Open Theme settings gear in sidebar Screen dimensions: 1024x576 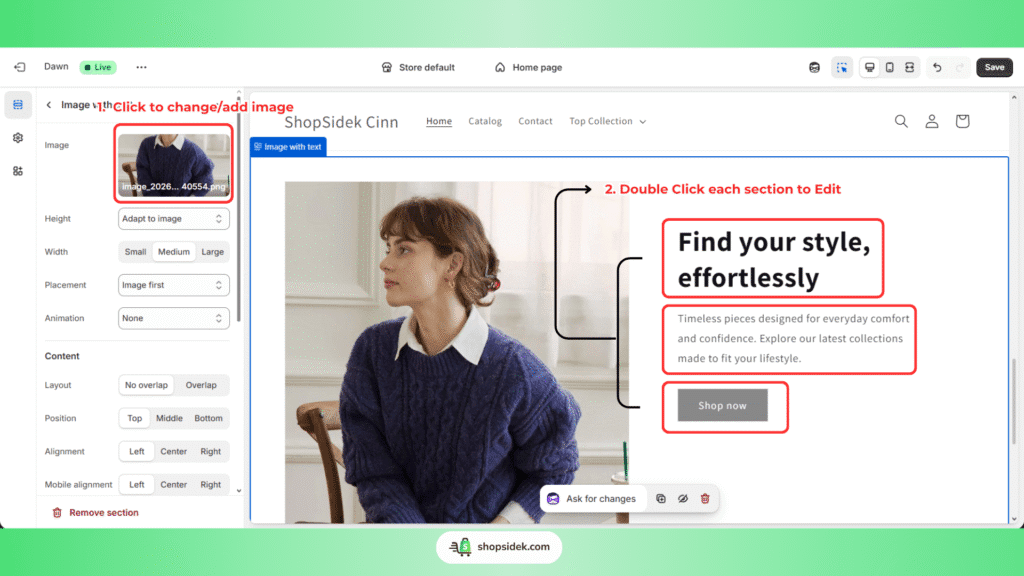(x=18, y=138)
